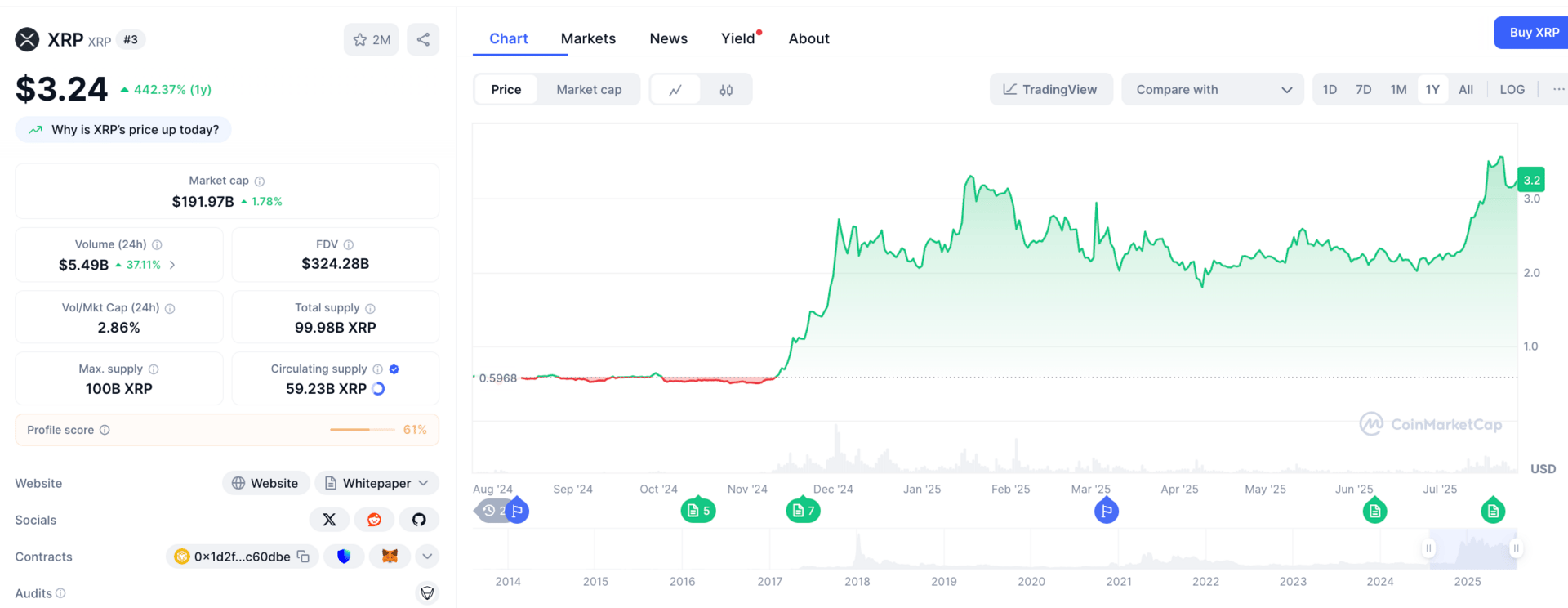
Task: Click the 3.2 current price tag
Action: 1531,180
